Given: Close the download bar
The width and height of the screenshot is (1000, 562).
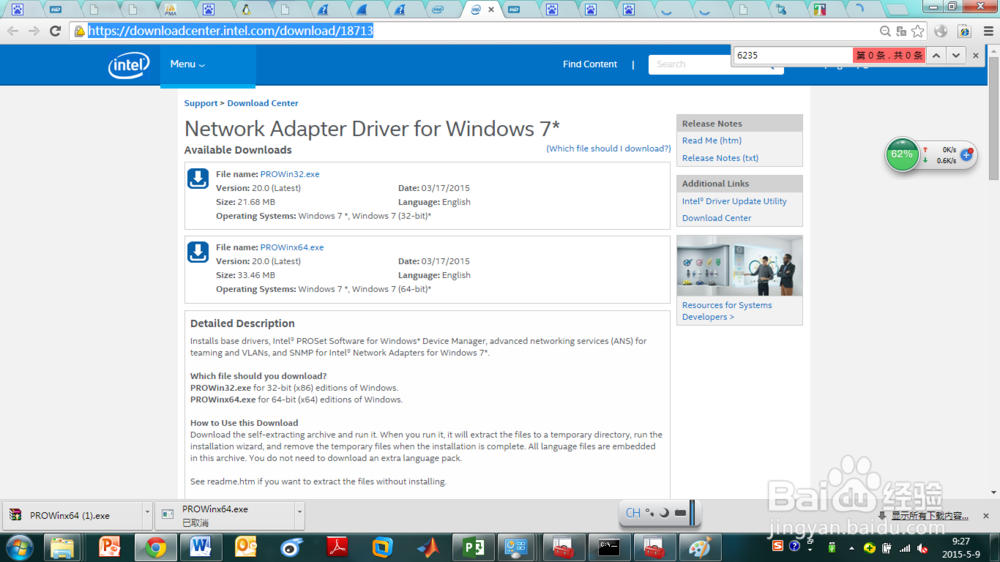Looking at the screenshot, I should [x=985, y=515].
